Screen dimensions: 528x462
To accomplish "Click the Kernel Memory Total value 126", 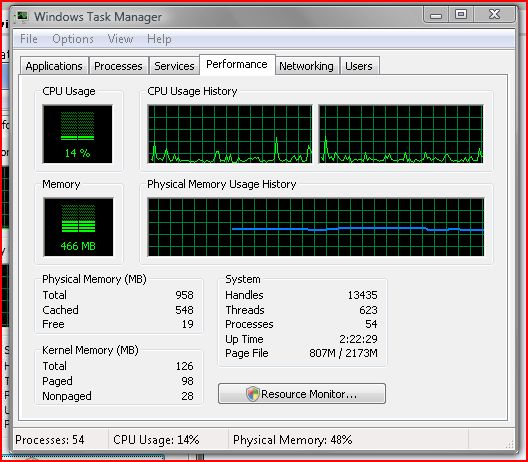I will 185,366.
